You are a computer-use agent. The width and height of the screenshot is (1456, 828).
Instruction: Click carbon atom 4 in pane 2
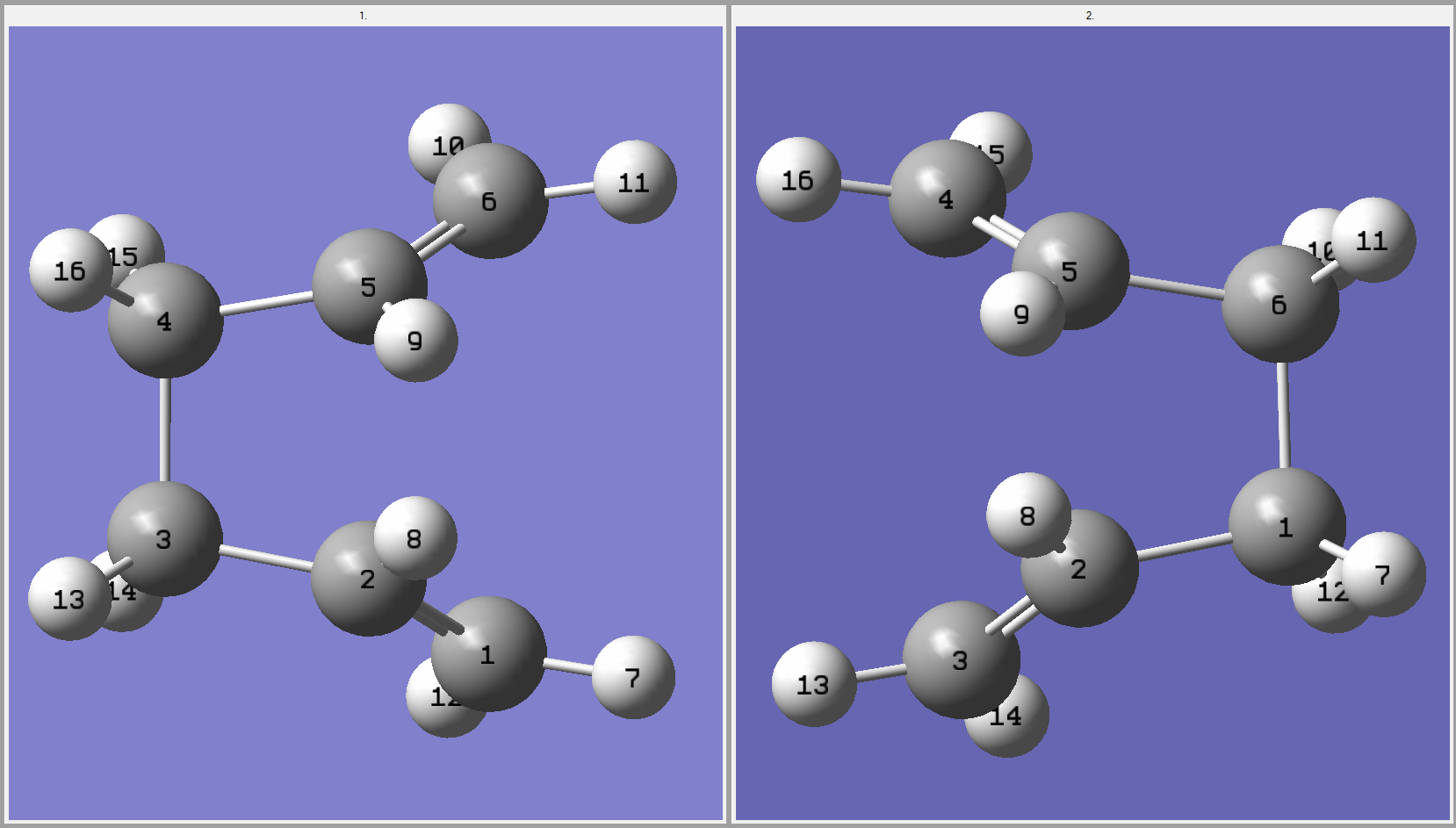(946, 199)
